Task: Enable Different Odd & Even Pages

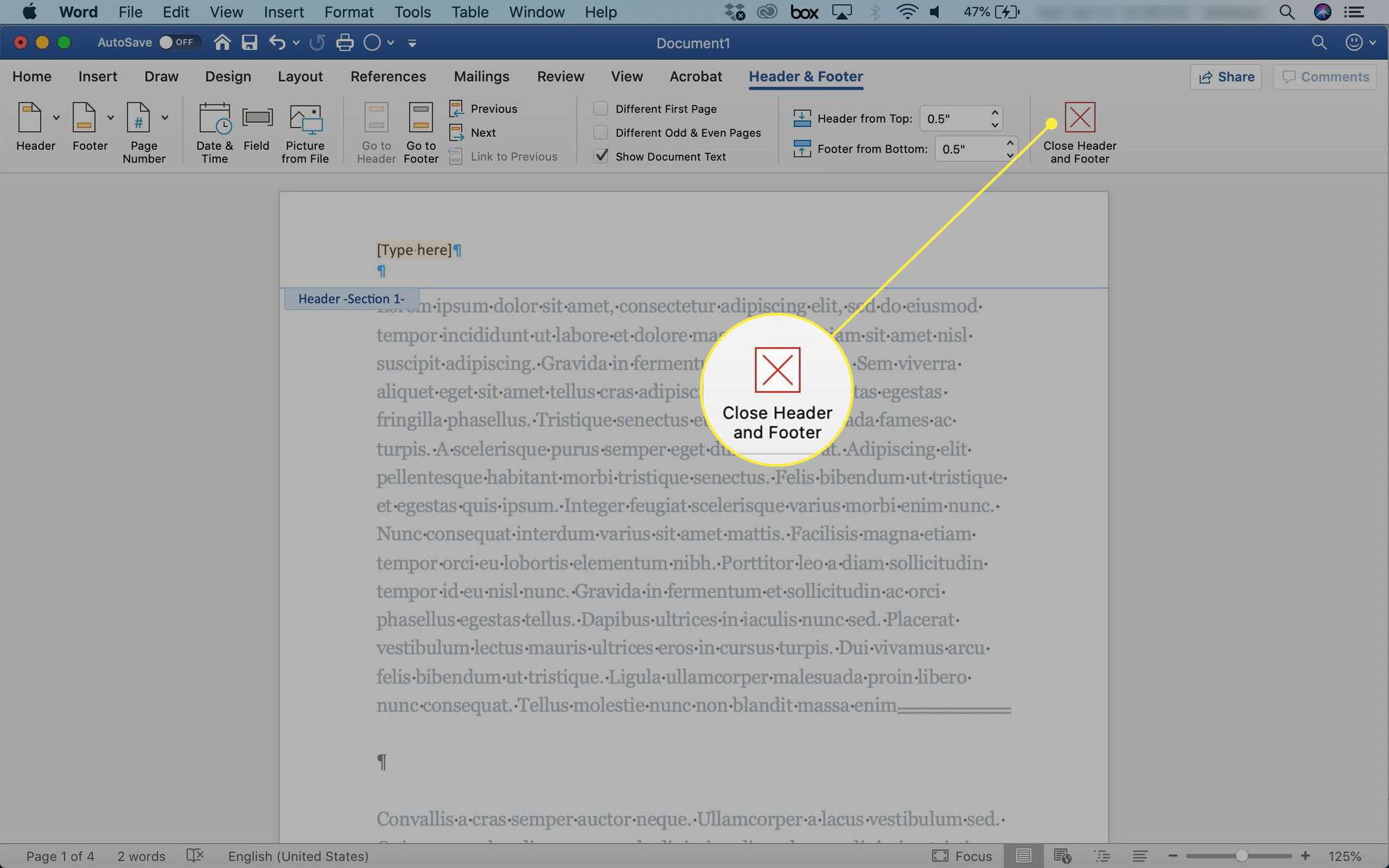Action: 601,133
